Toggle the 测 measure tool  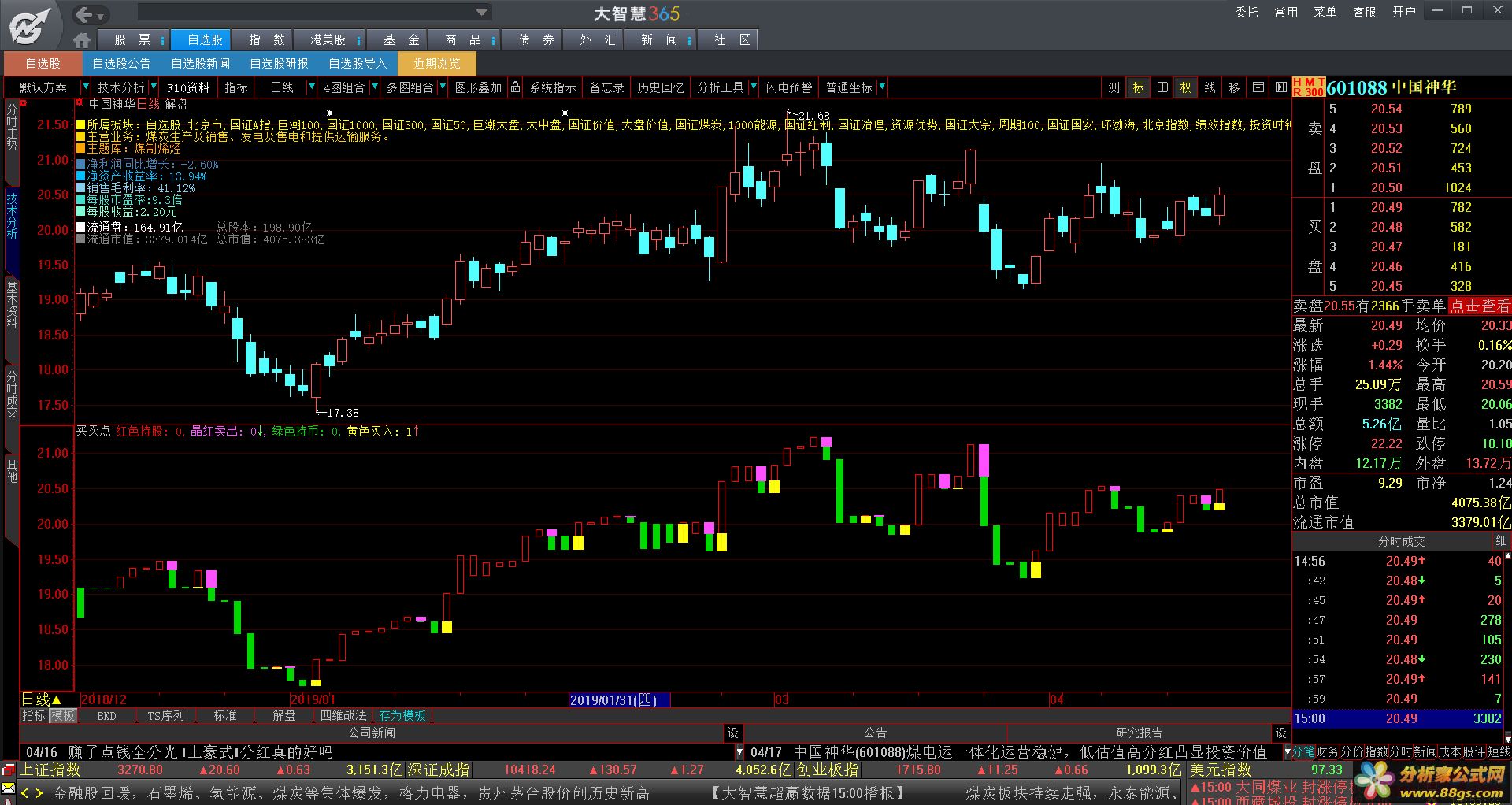(x=1114, y=87)
